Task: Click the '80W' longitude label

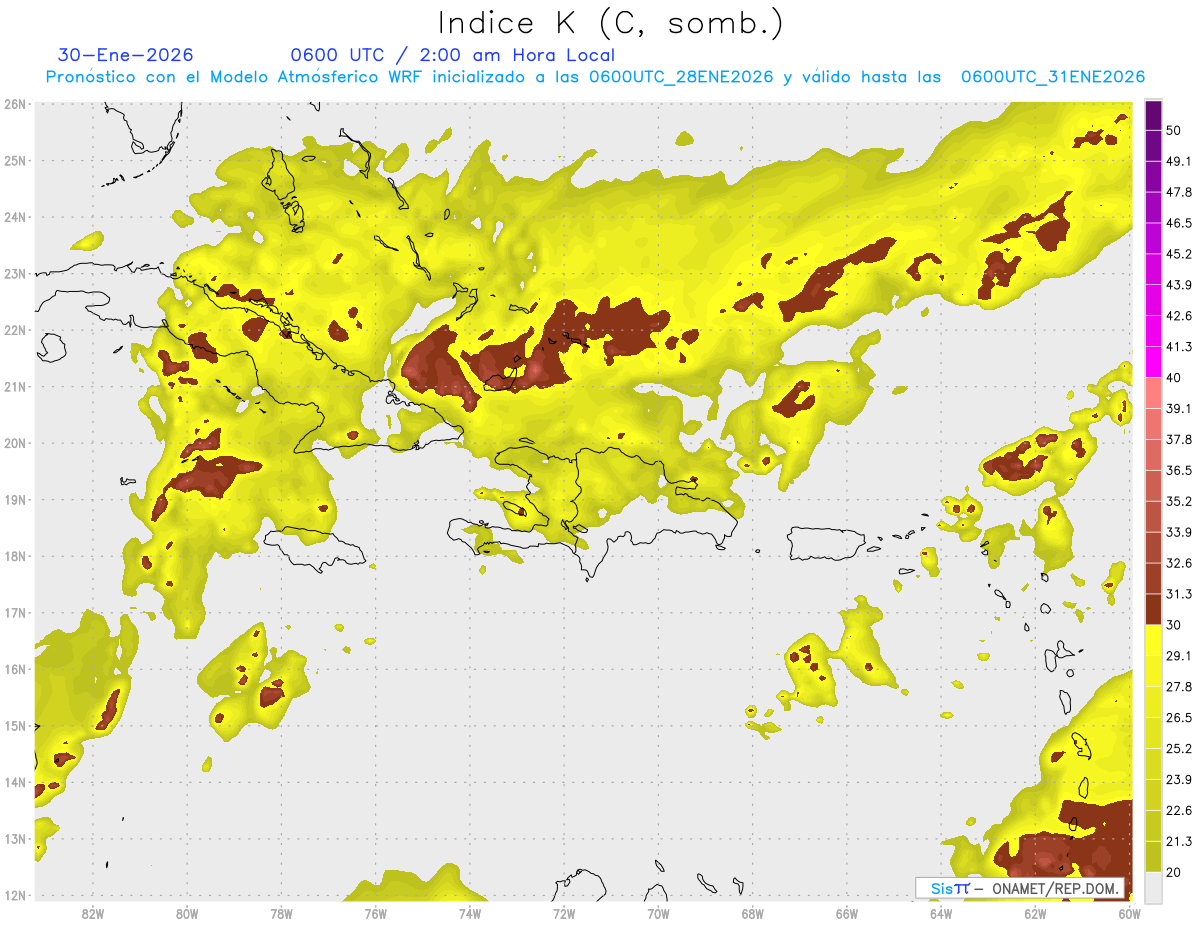Action: tap(186, 913)
